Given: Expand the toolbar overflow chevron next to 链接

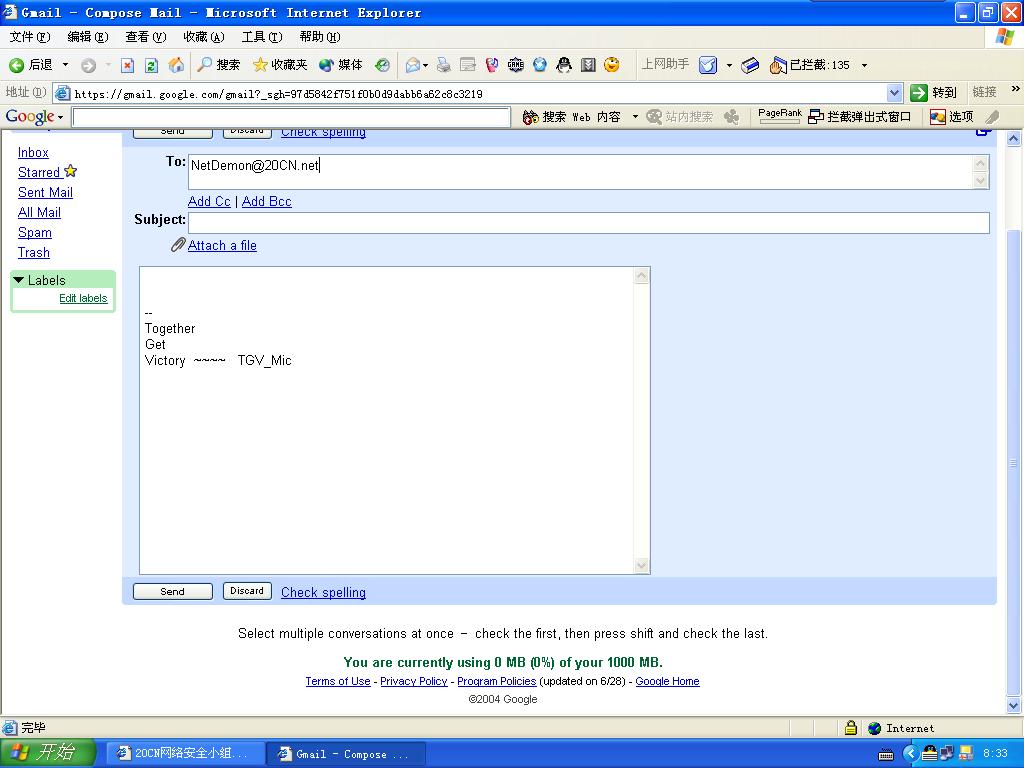Looking at the screenshot, I should coord(1016,89).
